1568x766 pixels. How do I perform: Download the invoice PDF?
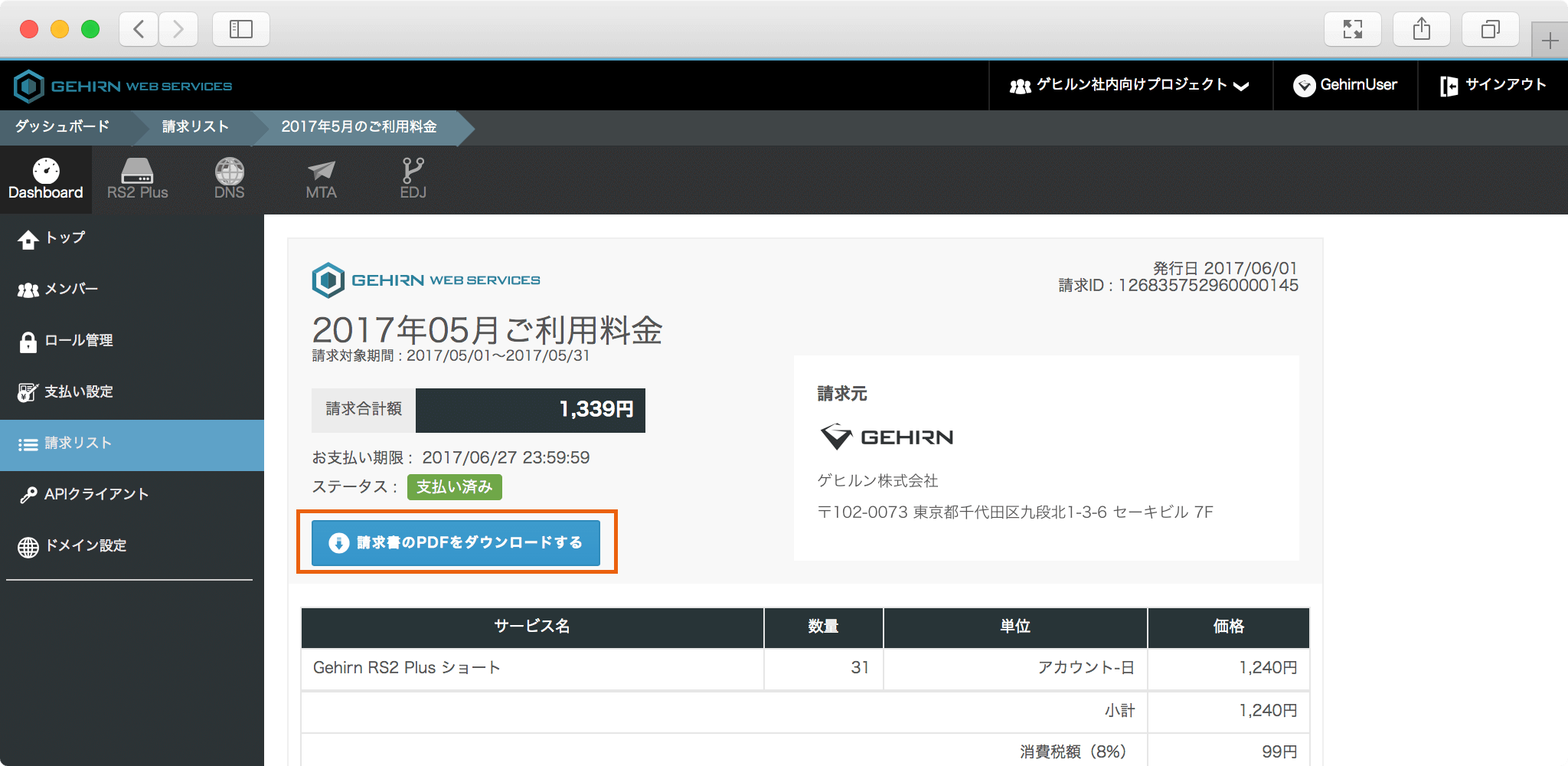click(456, 542)
